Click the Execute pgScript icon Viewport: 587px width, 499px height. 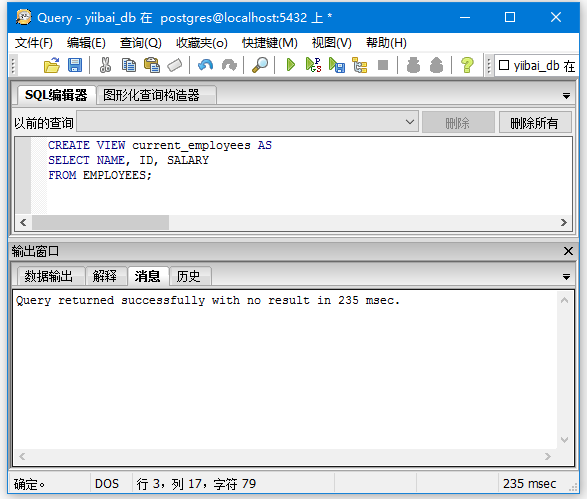[313, 65]
